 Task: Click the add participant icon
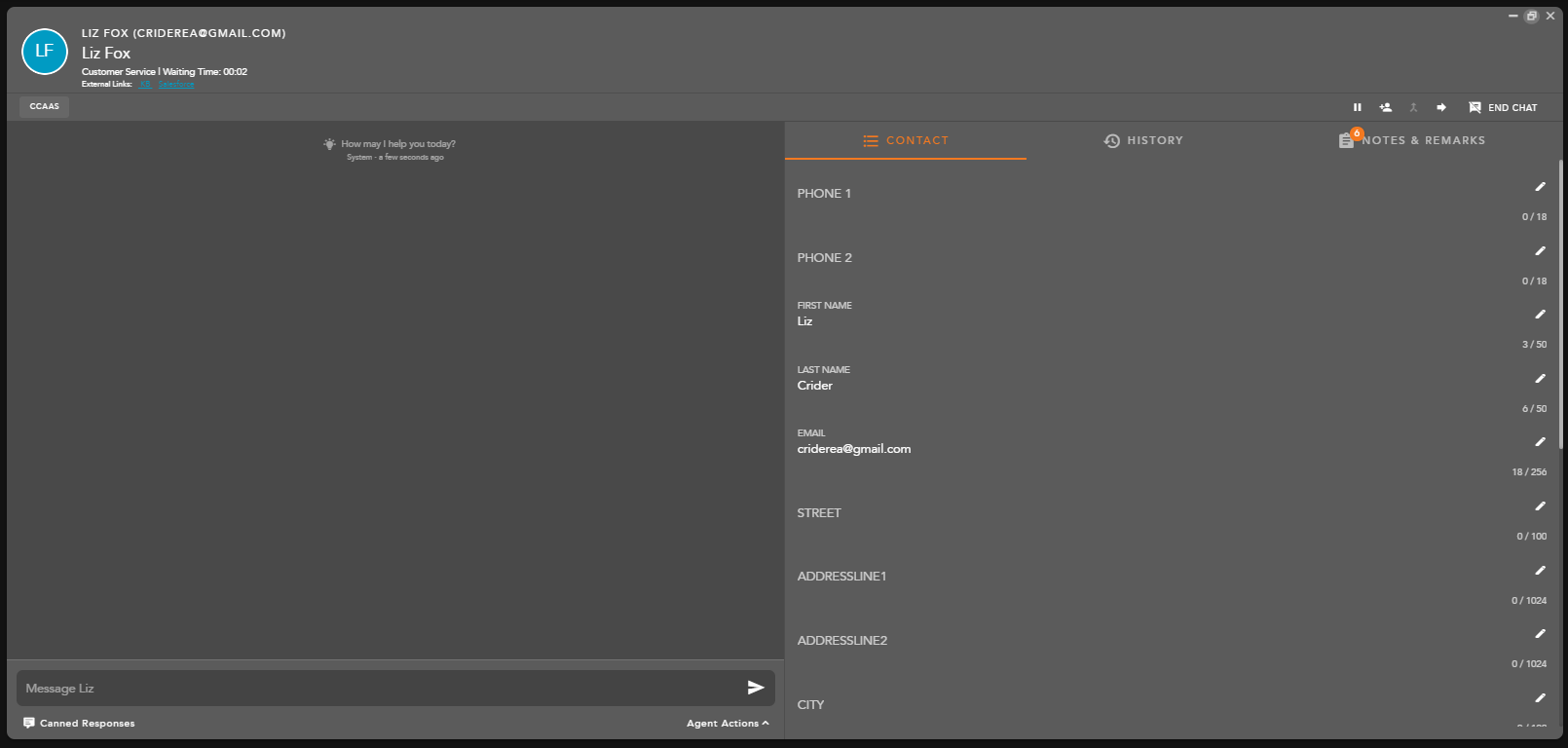click(1385, 107)
